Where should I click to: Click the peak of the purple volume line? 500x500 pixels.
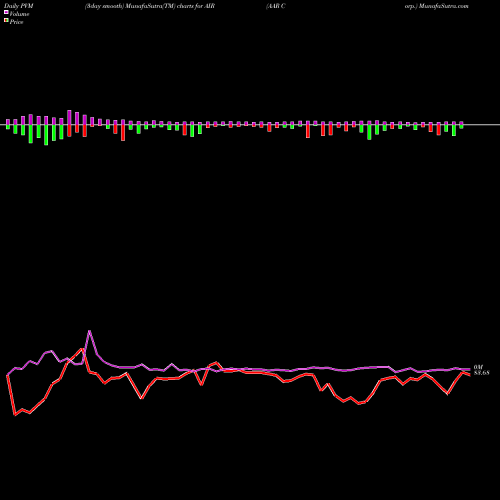(x=89, y=331)
